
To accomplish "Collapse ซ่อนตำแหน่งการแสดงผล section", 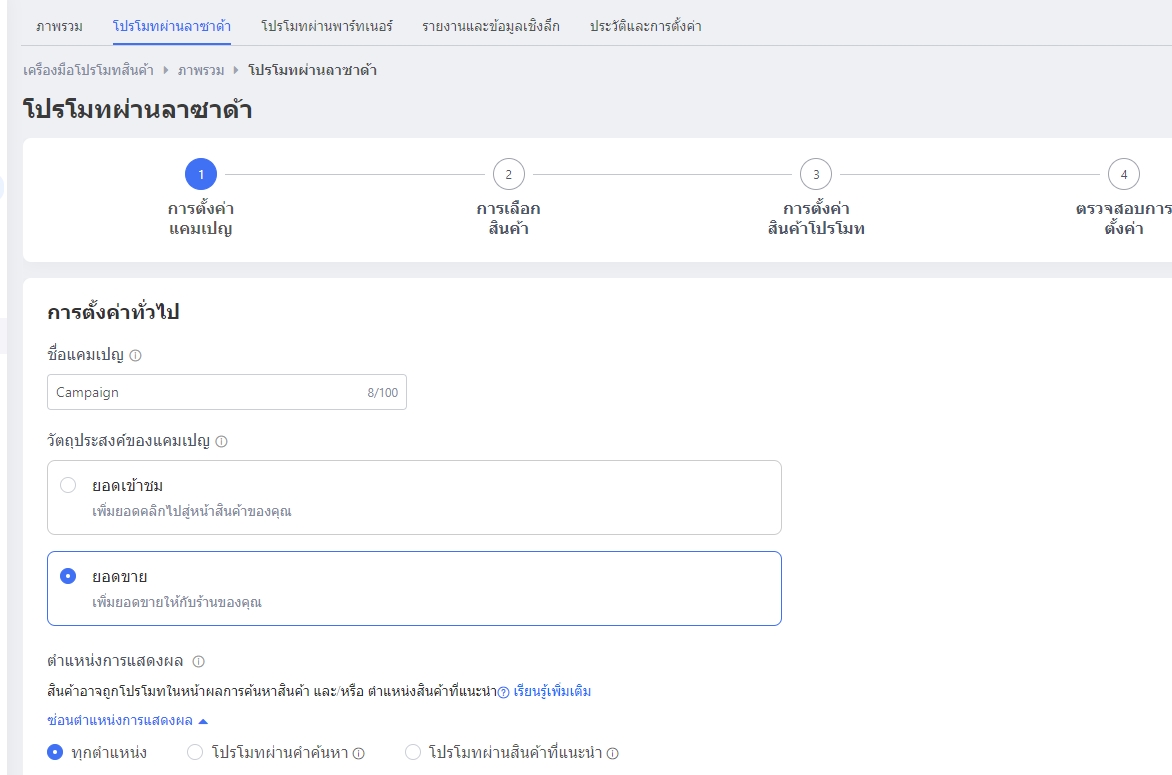I will click(127, 720).
